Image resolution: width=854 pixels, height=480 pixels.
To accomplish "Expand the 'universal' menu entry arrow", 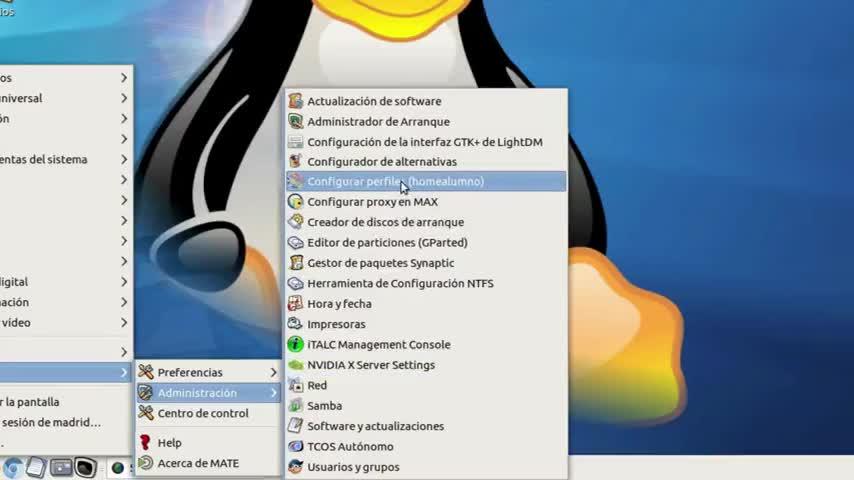I will pyautogui.click(x=124, y=98).
